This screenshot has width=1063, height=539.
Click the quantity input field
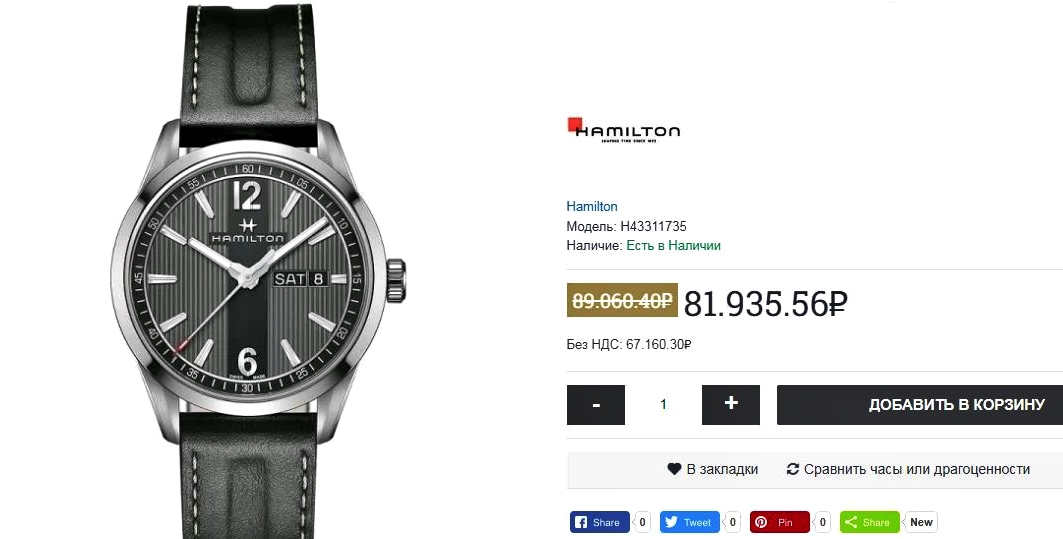(x=664, y=405)
